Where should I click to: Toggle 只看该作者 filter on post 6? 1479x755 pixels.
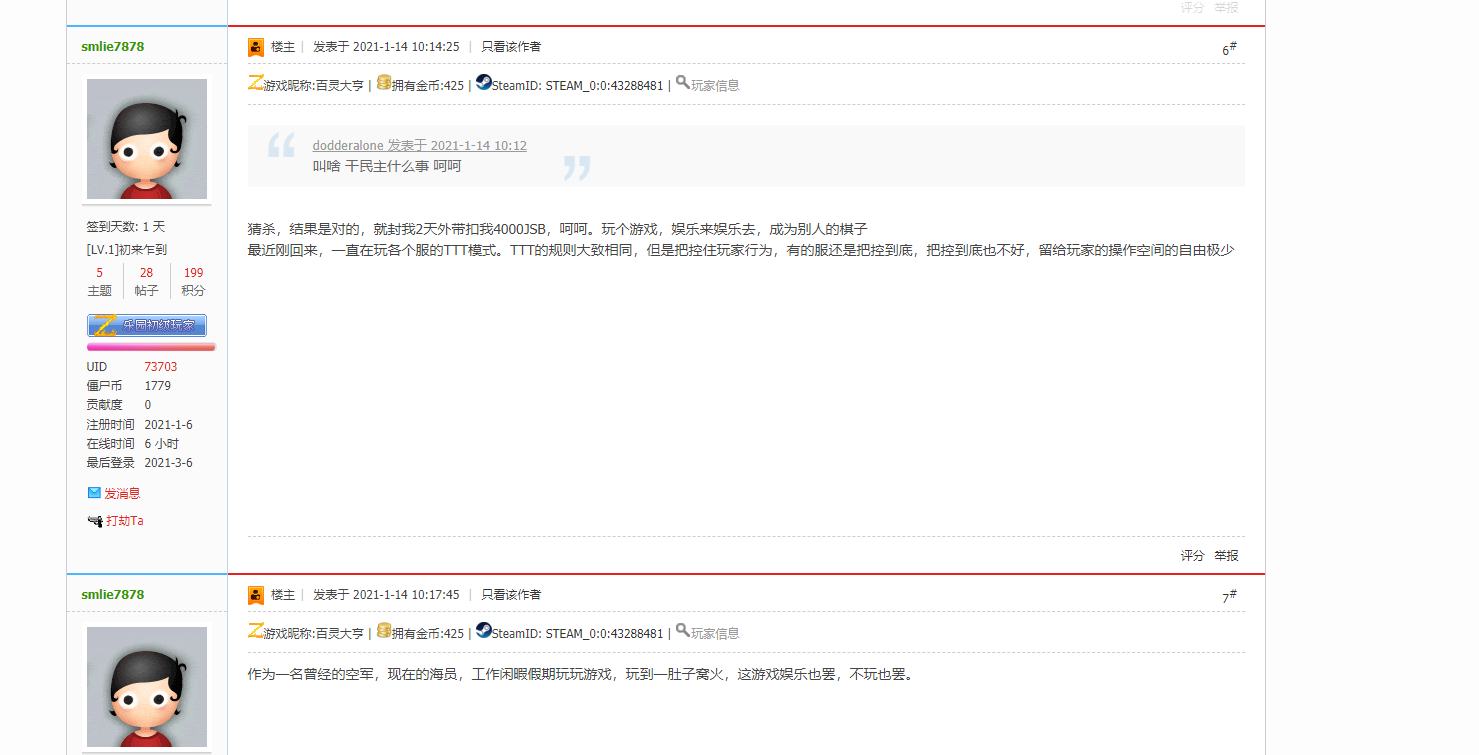pyautogui.click(x=509, y=46)
